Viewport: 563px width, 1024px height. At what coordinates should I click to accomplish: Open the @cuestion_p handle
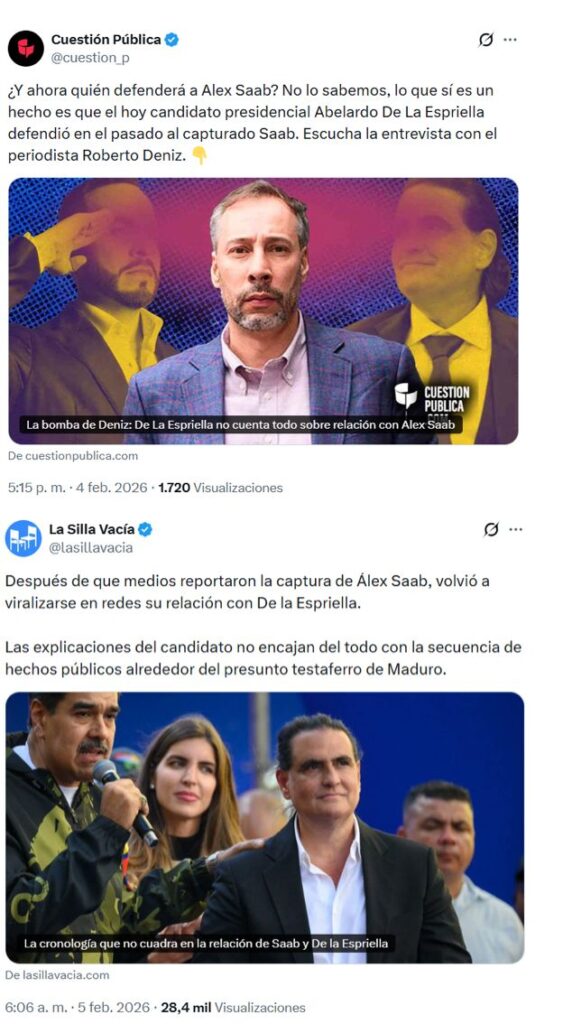click(x=90, y=58)
